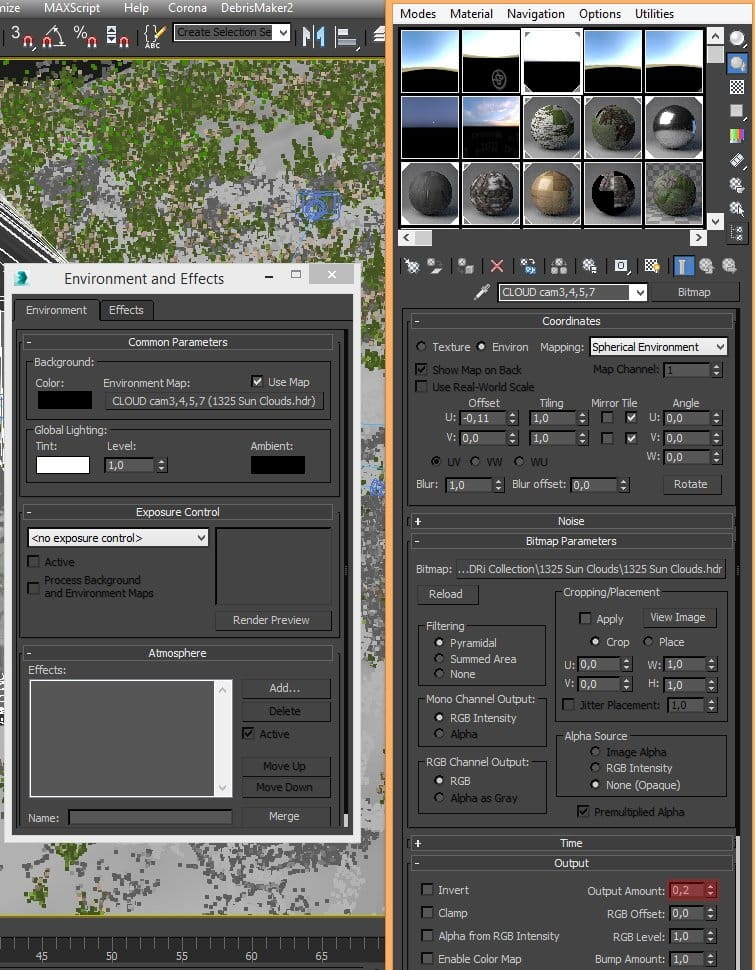The width and height of the screenshot is (755, 970).
Task: Pick material from object with eyedropper
Action: pyautogui.click(x=482, y=292)
